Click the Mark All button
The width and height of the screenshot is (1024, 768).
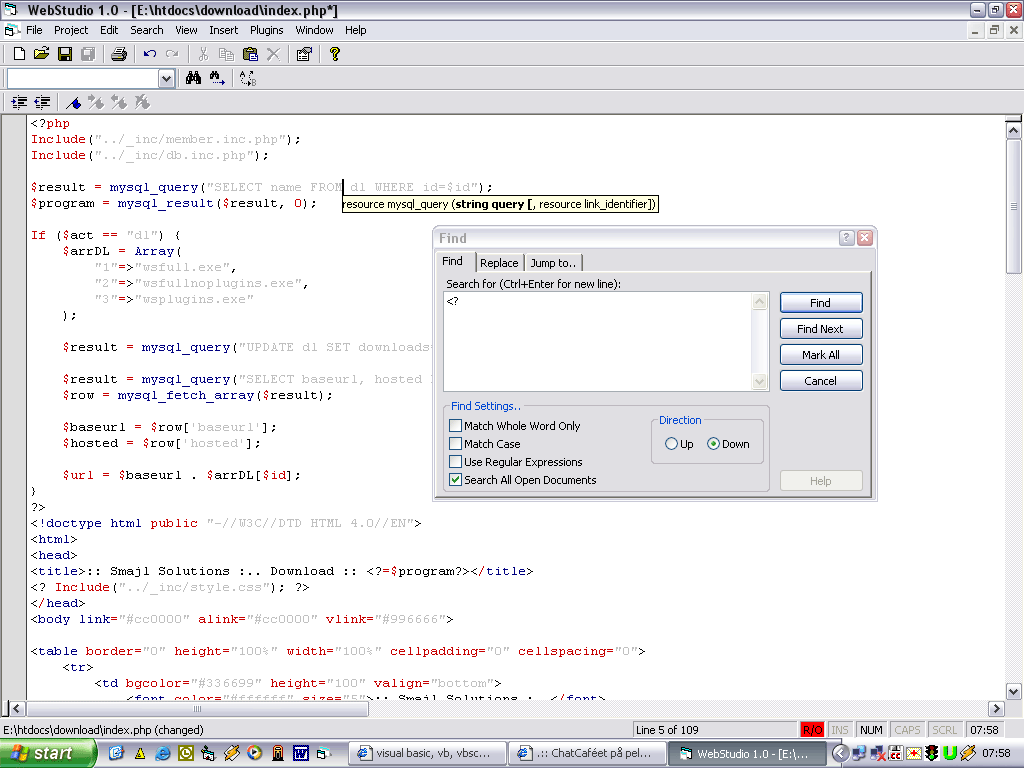coord(820,355)
